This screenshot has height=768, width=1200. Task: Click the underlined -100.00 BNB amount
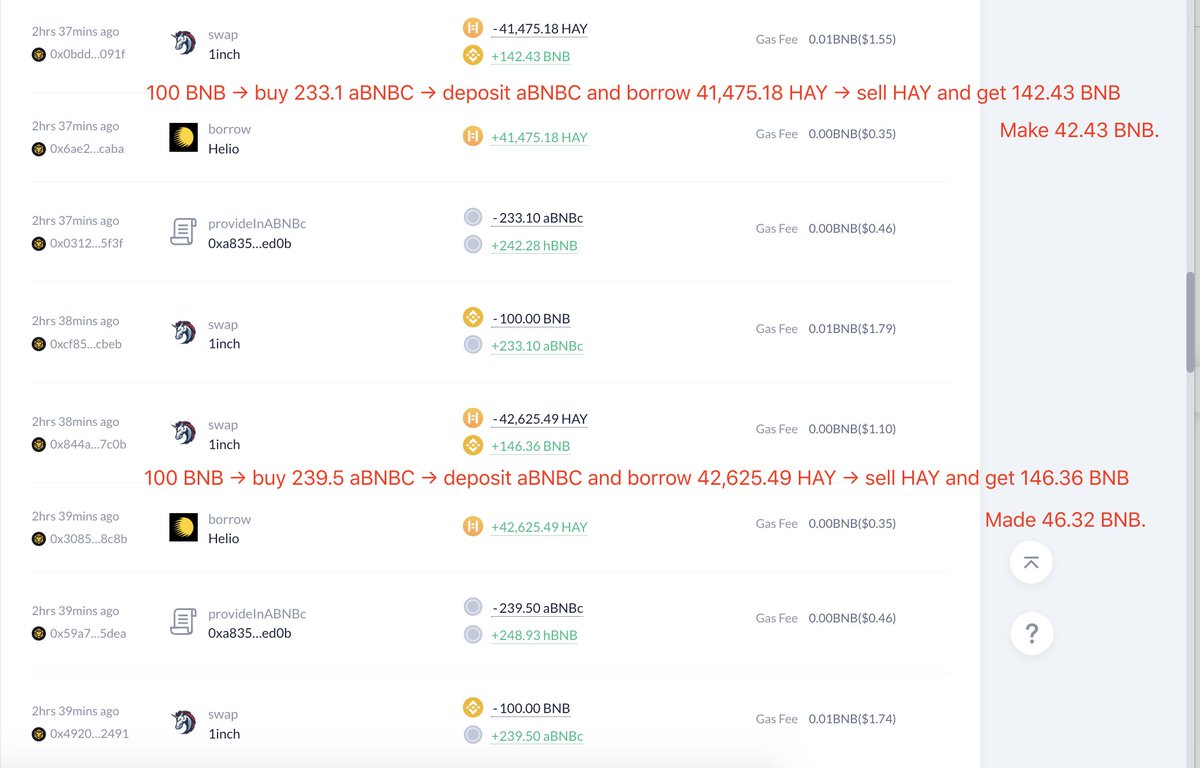tap(531, 317)
